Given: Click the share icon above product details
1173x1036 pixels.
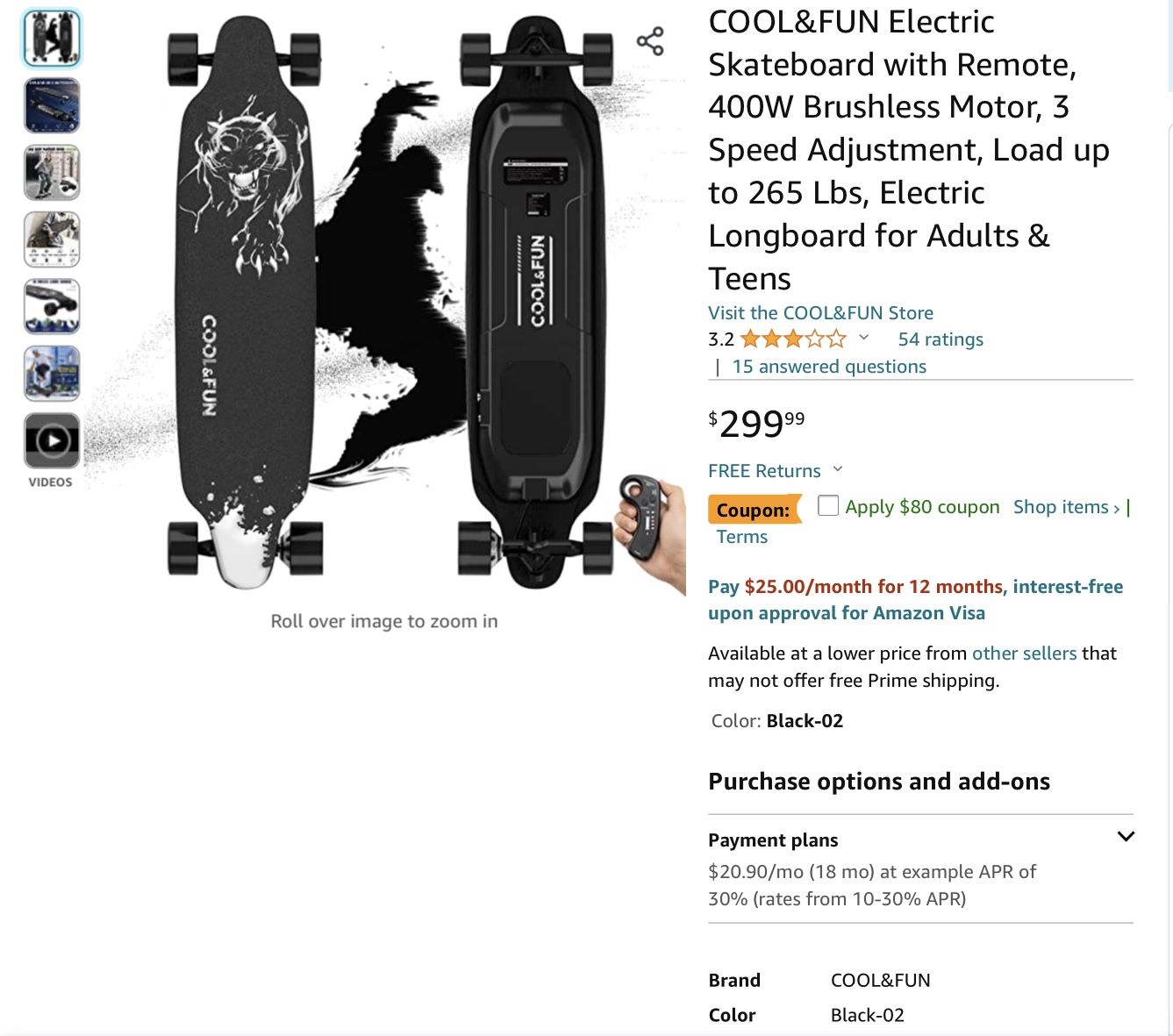Looking at the screenshot, I should [x=649, y=39].
